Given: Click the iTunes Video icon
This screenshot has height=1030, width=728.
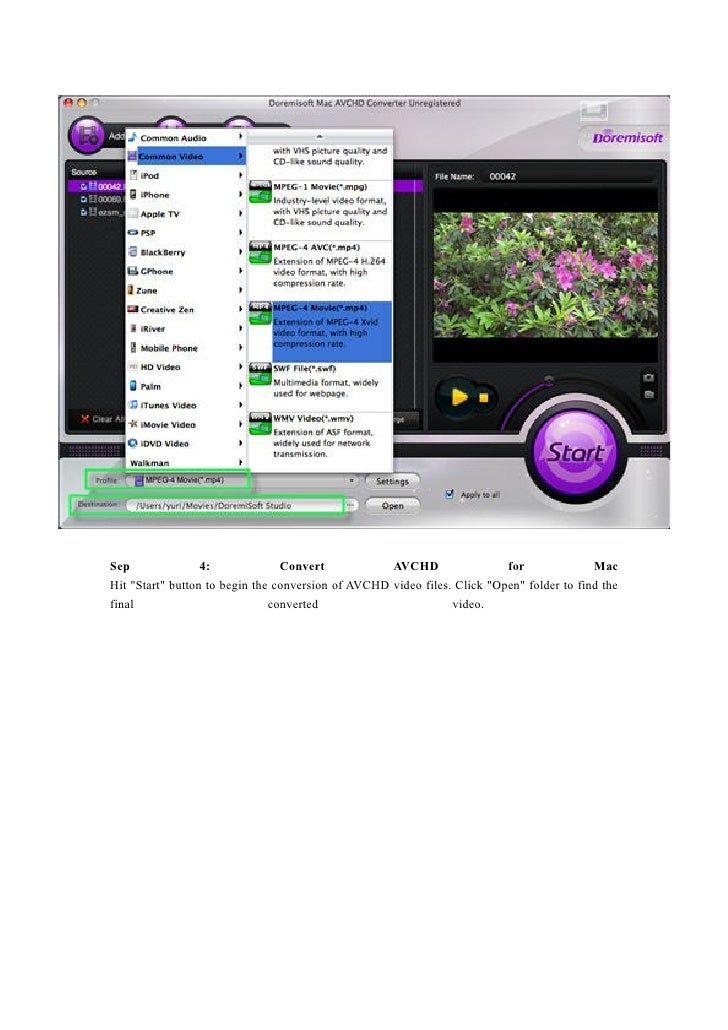Looking at the screenshot, I should tap(133, 405).
